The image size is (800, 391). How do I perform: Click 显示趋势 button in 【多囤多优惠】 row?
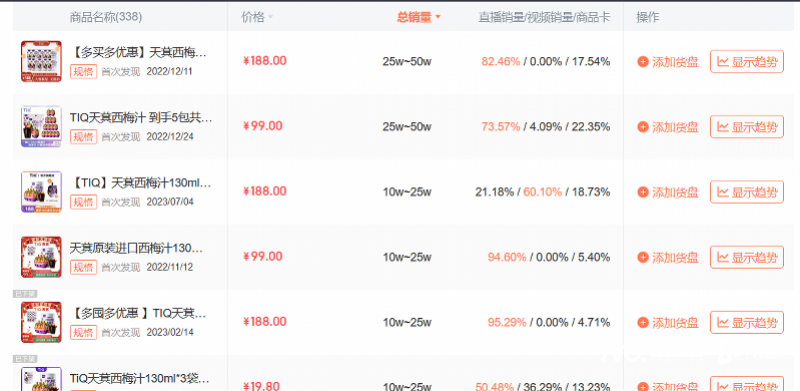747,323
